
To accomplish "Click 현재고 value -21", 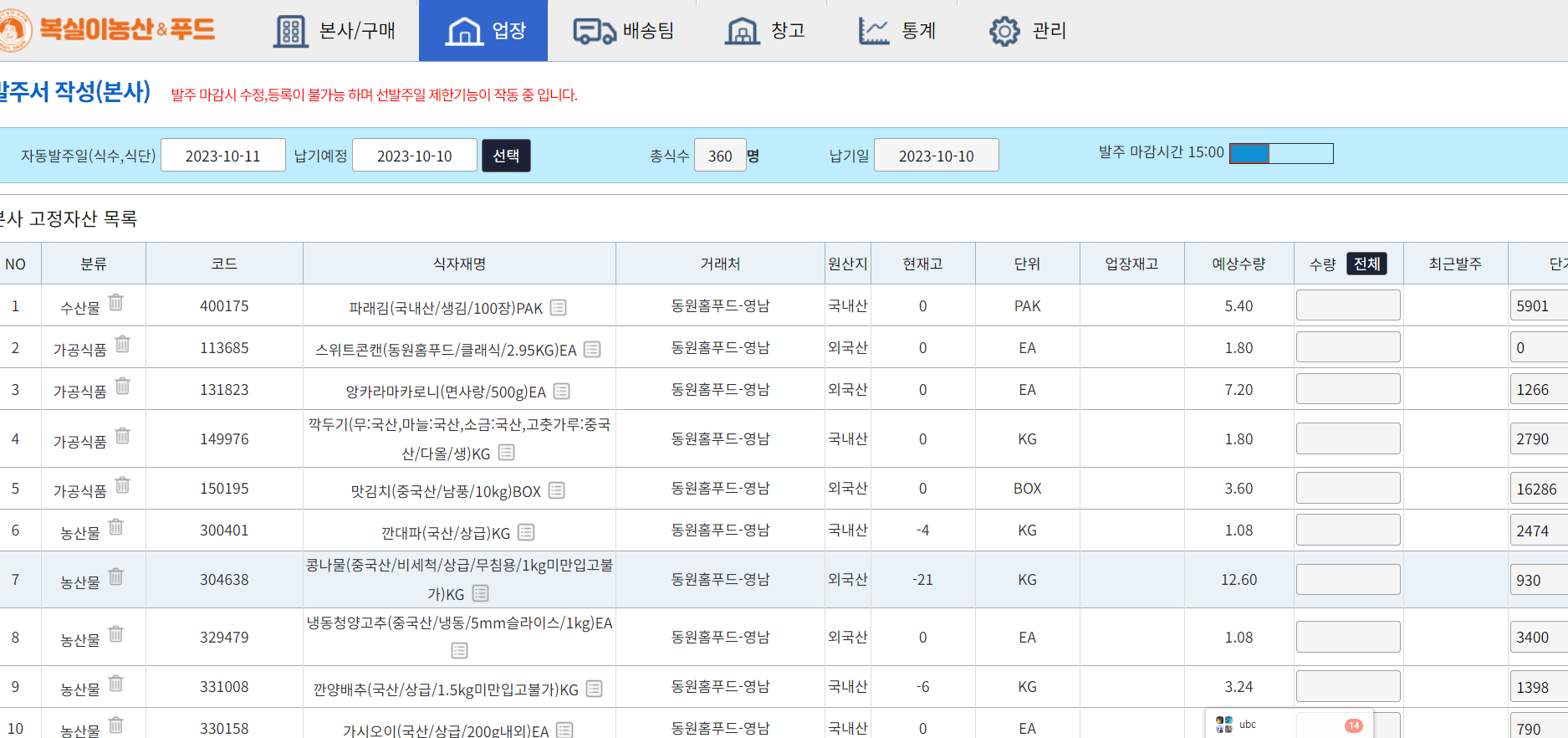I will pyautogui.click(x=922, y=580).
